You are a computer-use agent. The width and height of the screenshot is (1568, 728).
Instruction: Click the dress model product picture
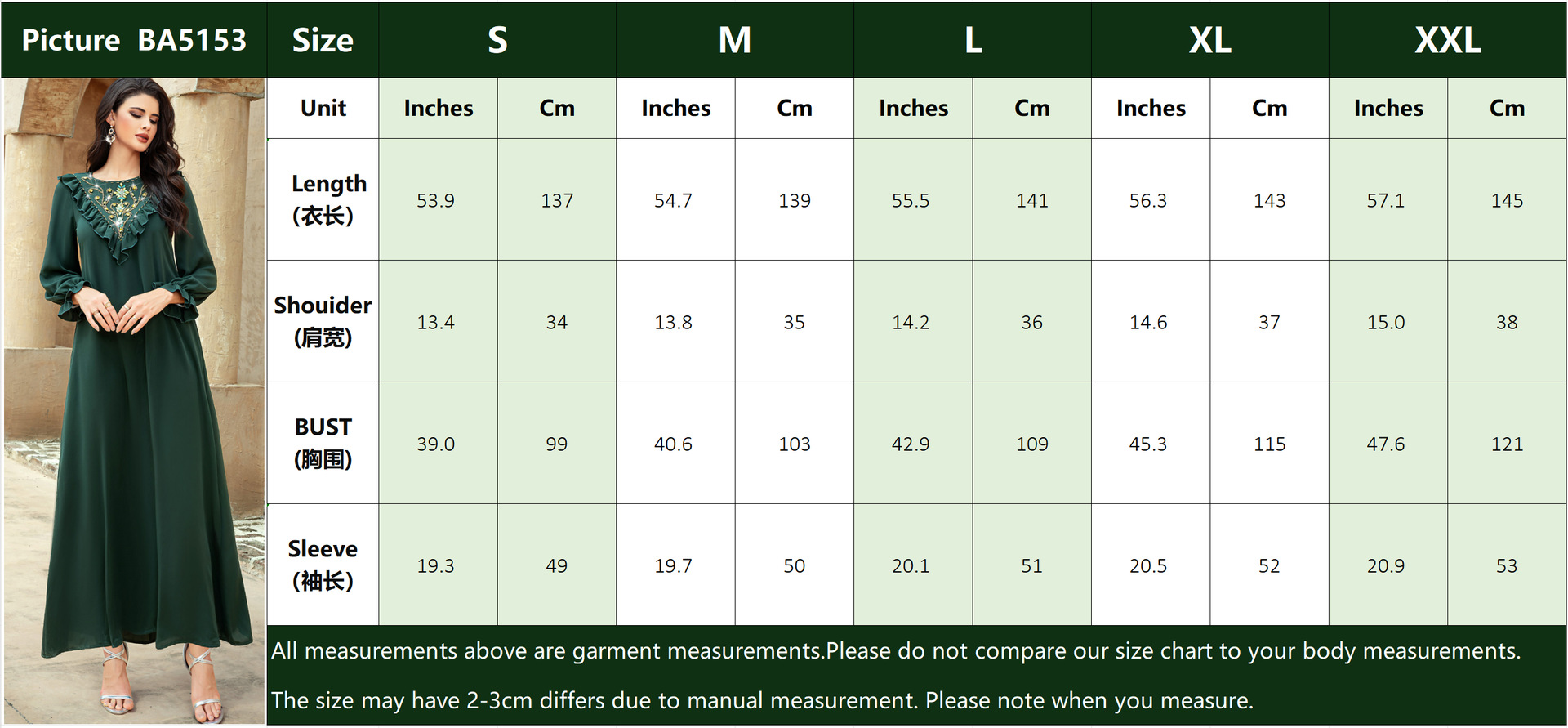point(134,400)
